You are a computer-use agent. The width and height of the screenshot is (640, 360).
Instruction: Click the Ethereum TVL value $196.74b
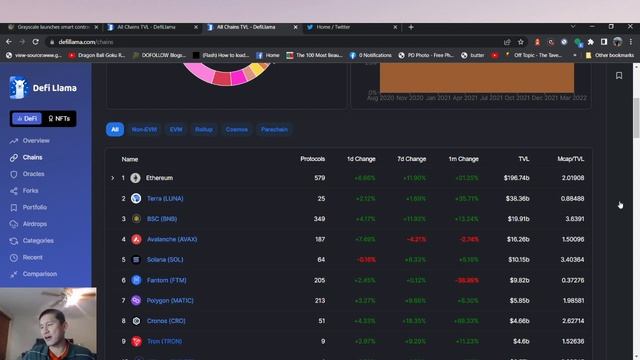[516, 178]
